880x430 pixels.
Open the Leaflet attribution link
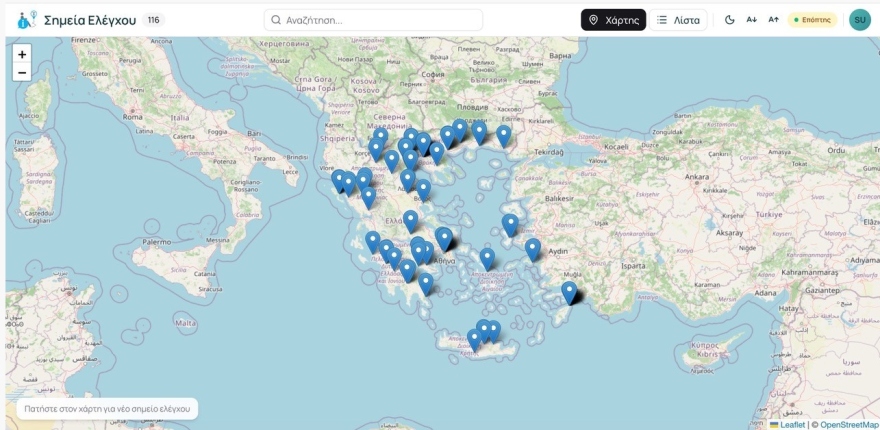point(787,425)
